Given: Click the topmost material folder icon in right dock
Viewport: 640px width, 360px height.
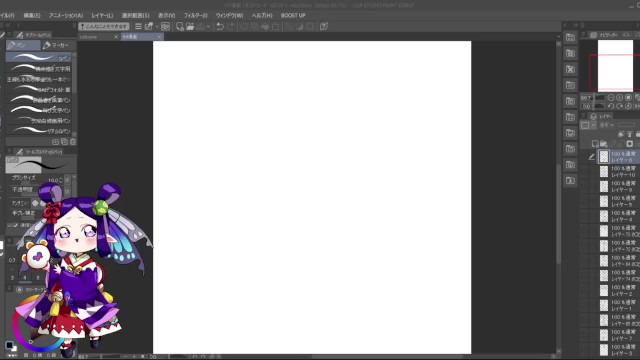Looking at the screenshot, I should tap(570, 37).
